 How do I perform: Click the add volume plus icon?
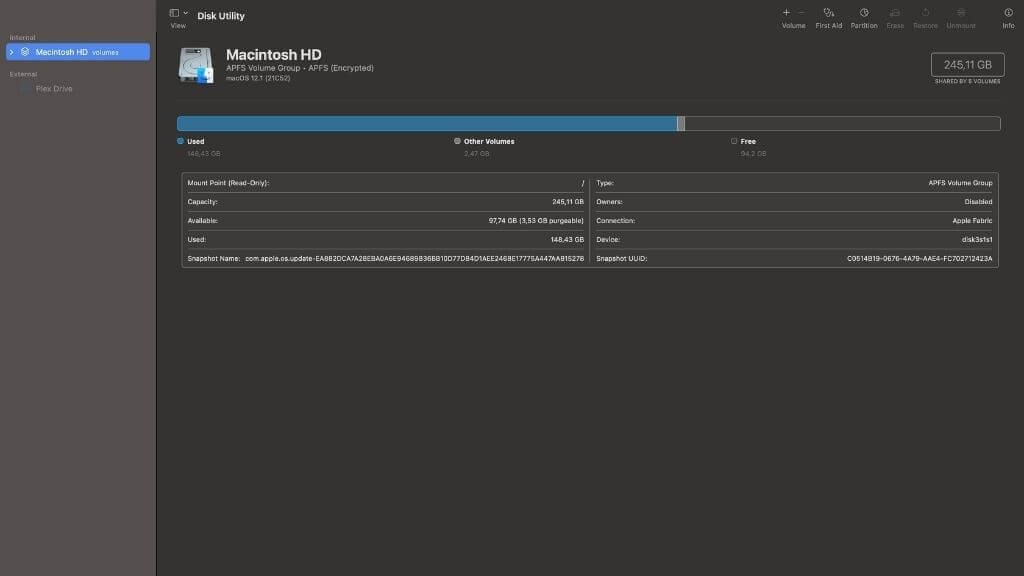[786, 13]
